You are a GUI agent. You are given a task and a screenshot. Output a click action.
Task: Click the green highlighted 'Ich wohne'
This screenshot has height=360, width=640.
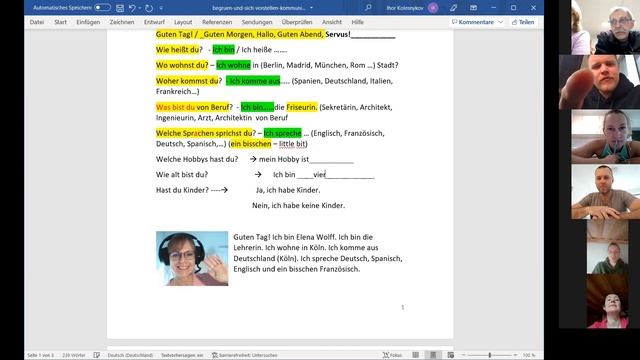[233, 65]
